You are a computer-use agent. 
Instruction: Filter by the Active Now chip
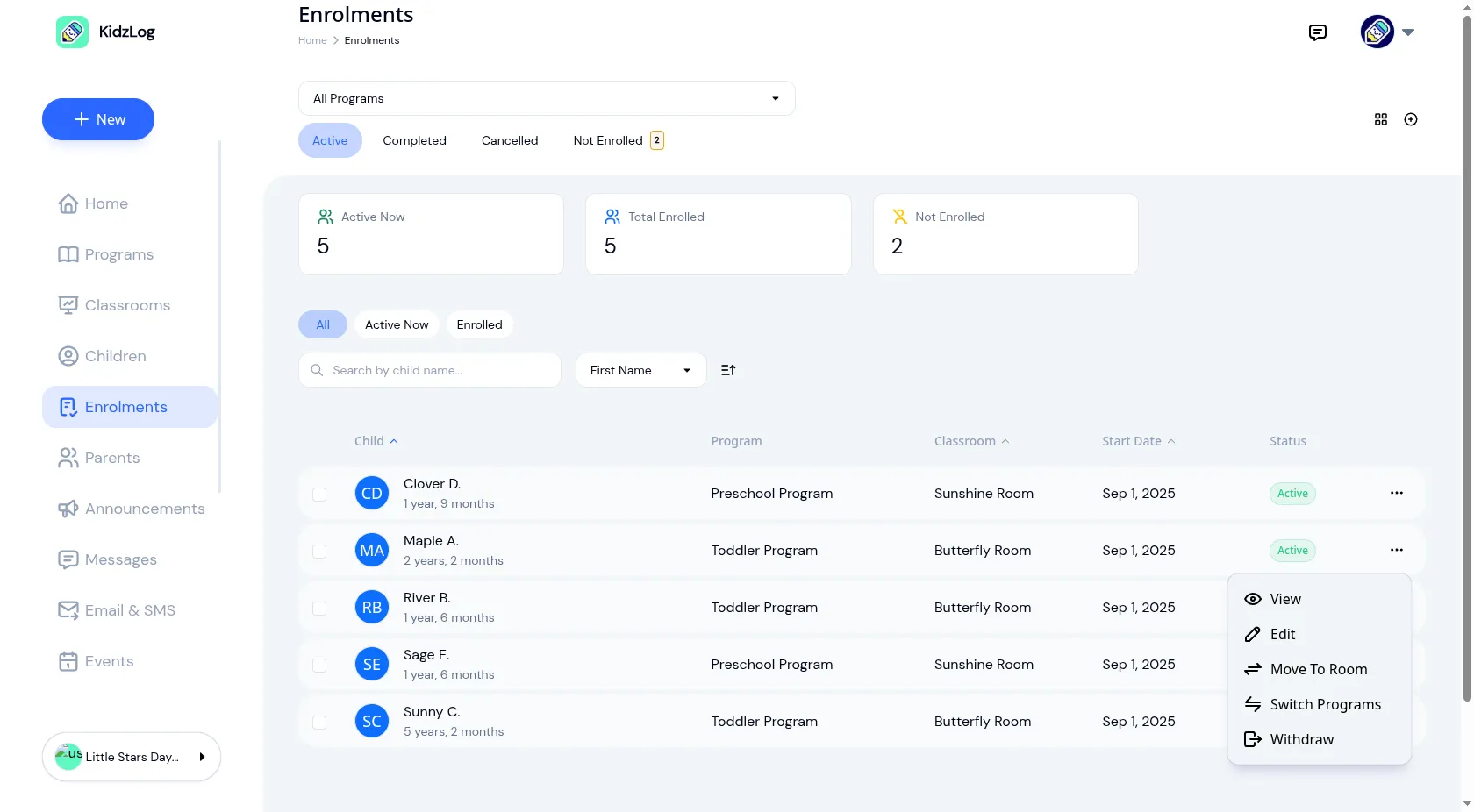tap(397, 324)
